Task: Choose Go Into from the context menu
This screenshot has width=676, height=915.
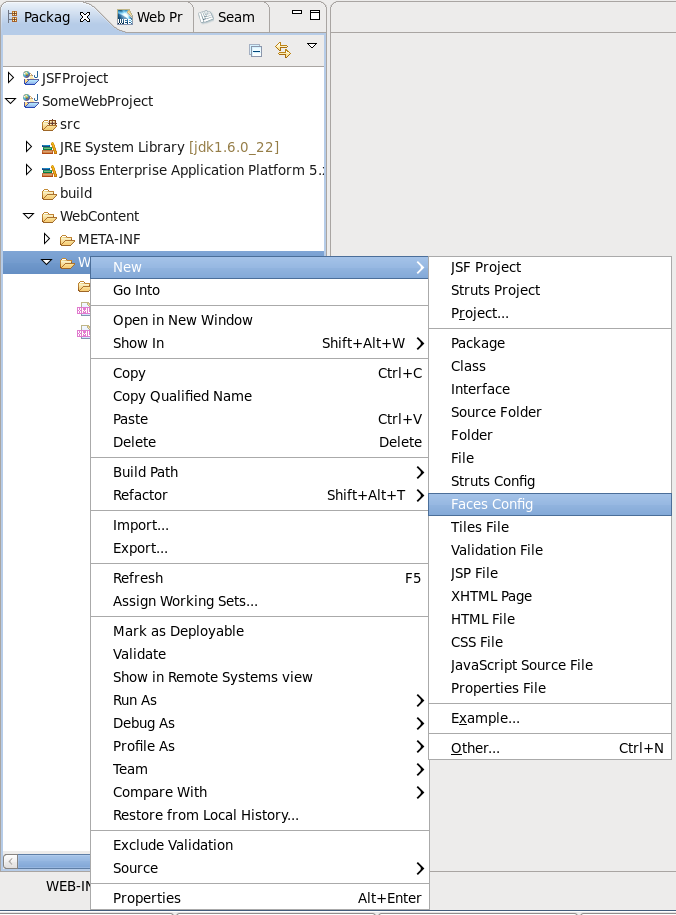Action: (260, 290)
